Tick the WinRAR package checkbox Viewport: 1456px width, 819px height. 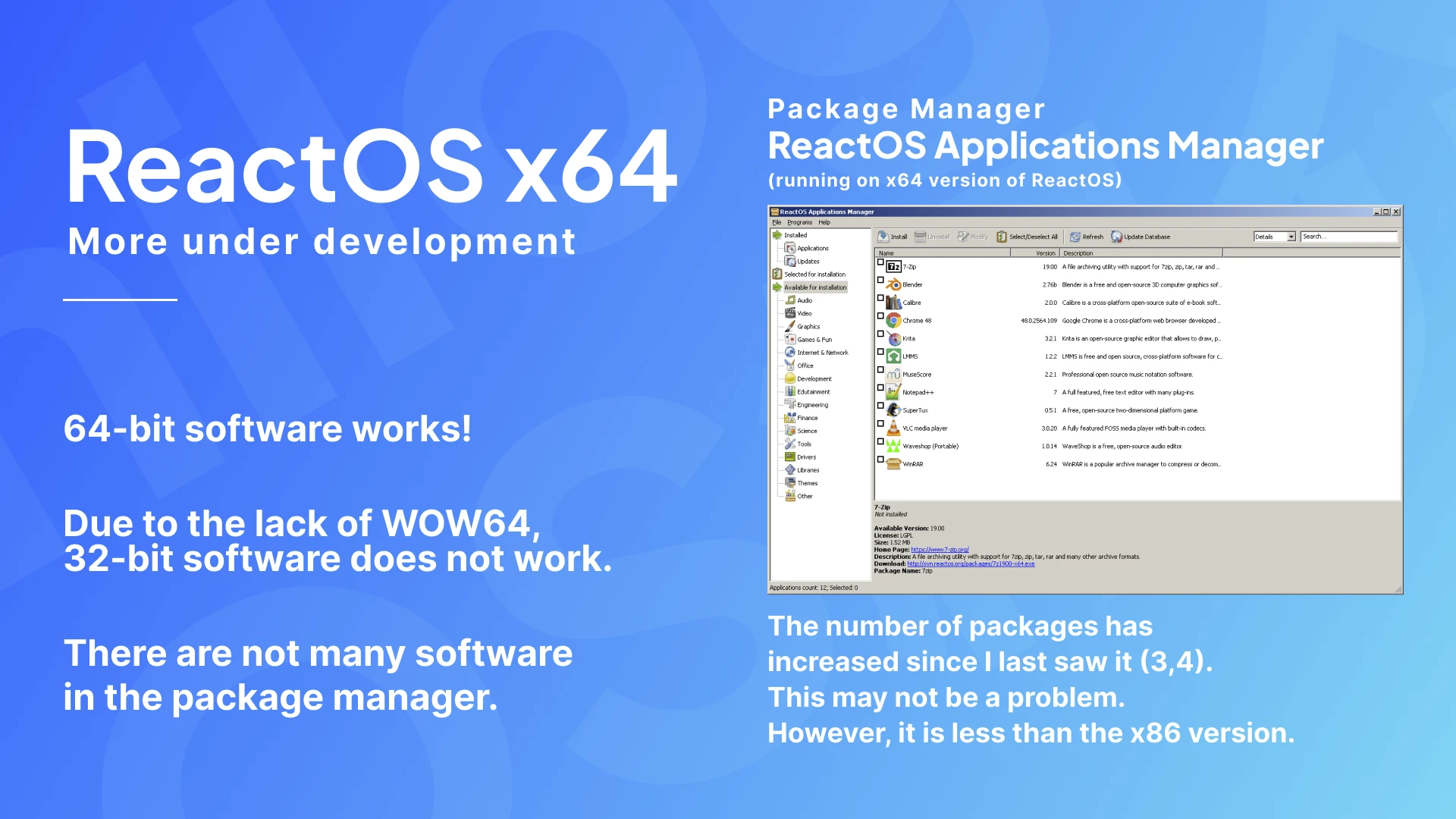[880, 460]
